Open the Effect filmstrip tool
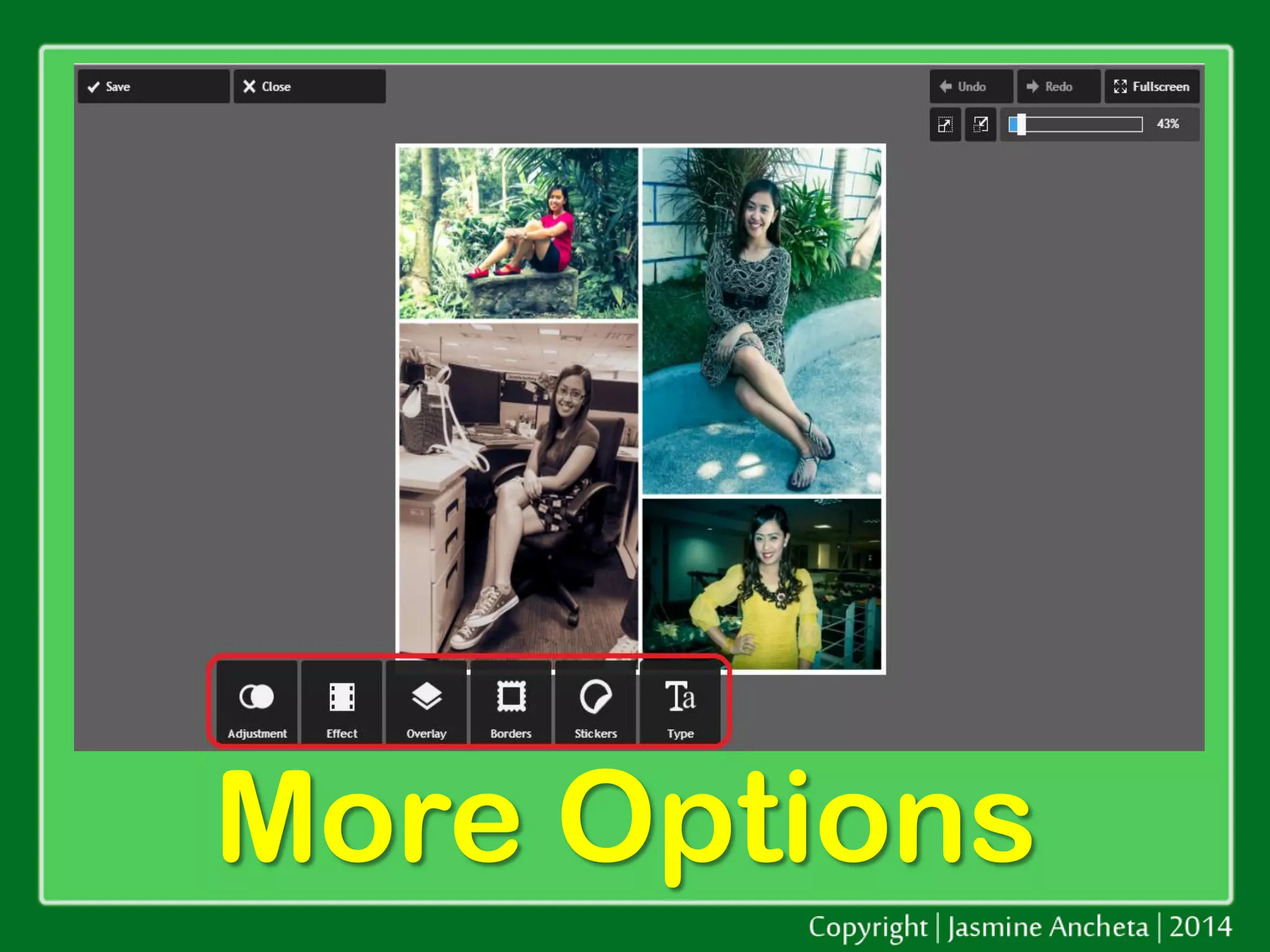1270x952 pixels. (x=342, y=702)
